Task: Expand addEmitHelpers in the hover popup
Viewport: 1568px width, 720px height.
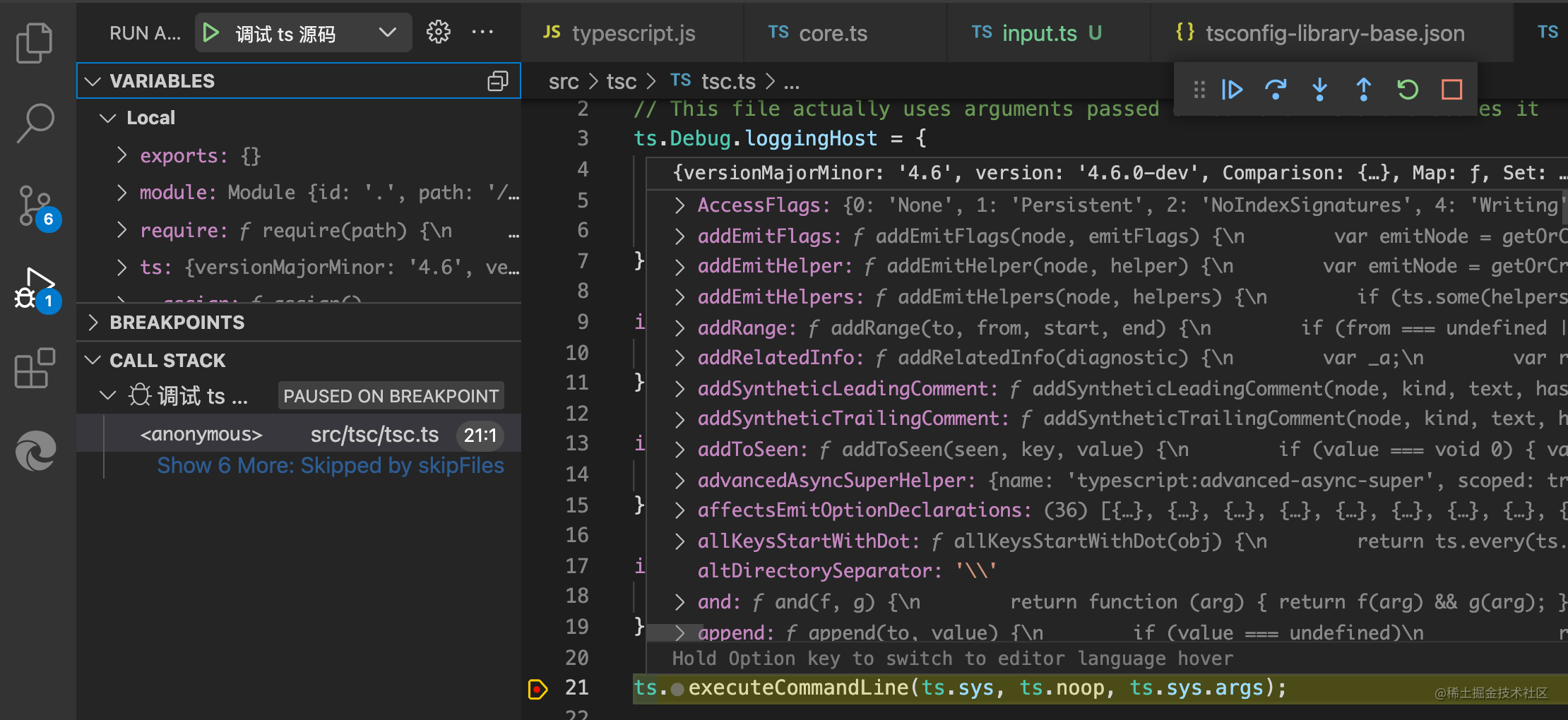Action: pos(679,297)
